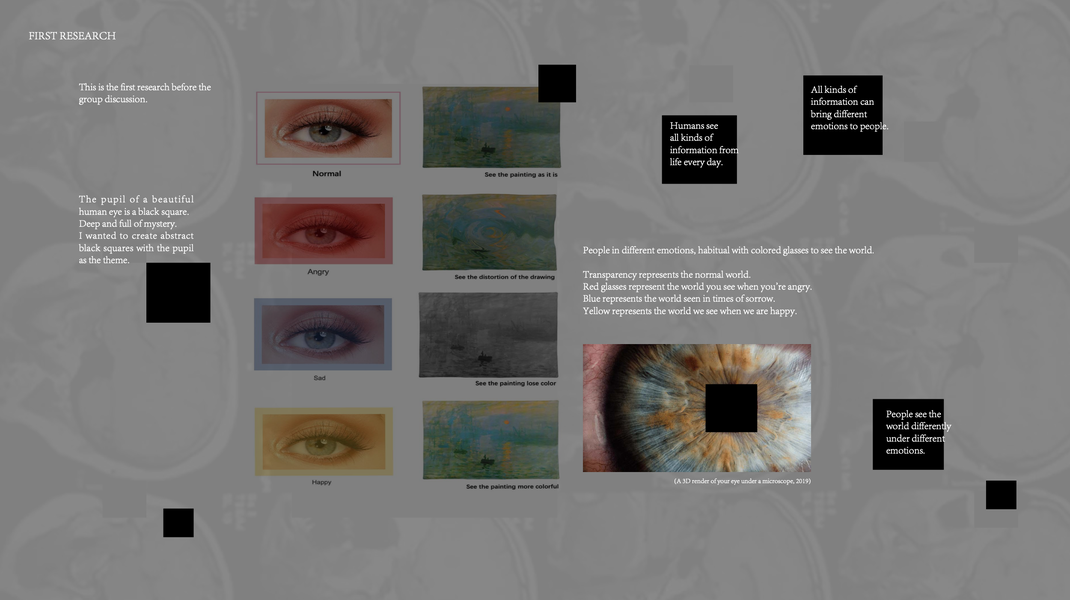Viewport: 1070px width, 600px height.
Task: Click the painting captioned 'See the painting as it is'
Action: pos(491,127)
